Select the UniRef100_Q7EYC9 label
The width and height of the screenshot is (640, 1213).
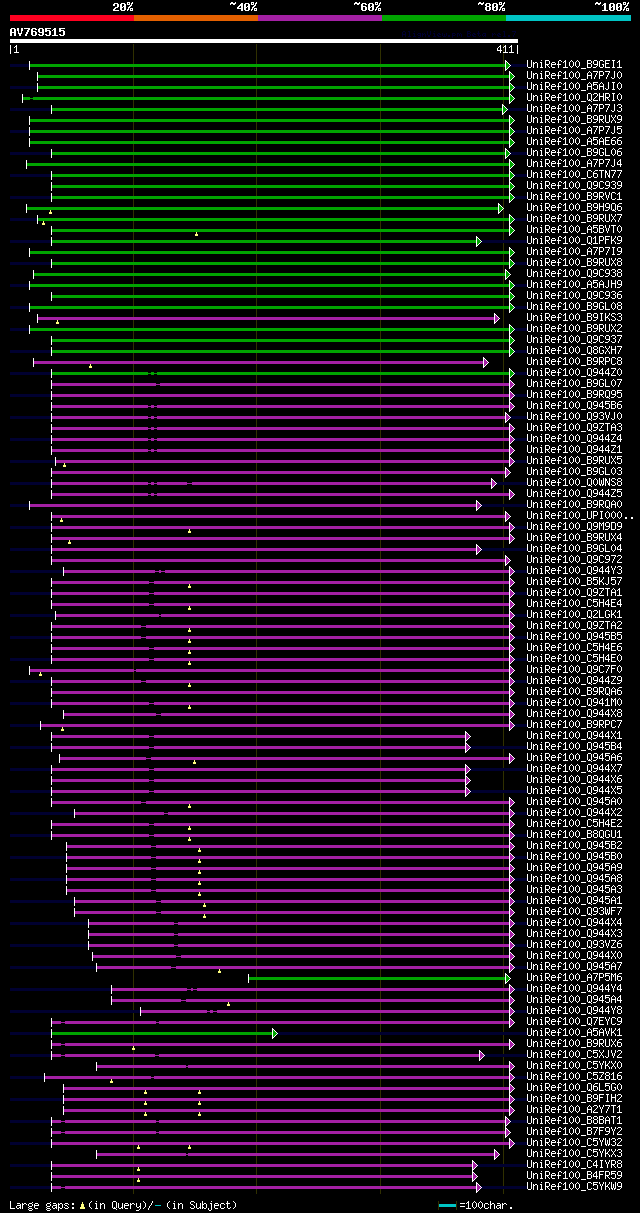tap(574, 1022)
